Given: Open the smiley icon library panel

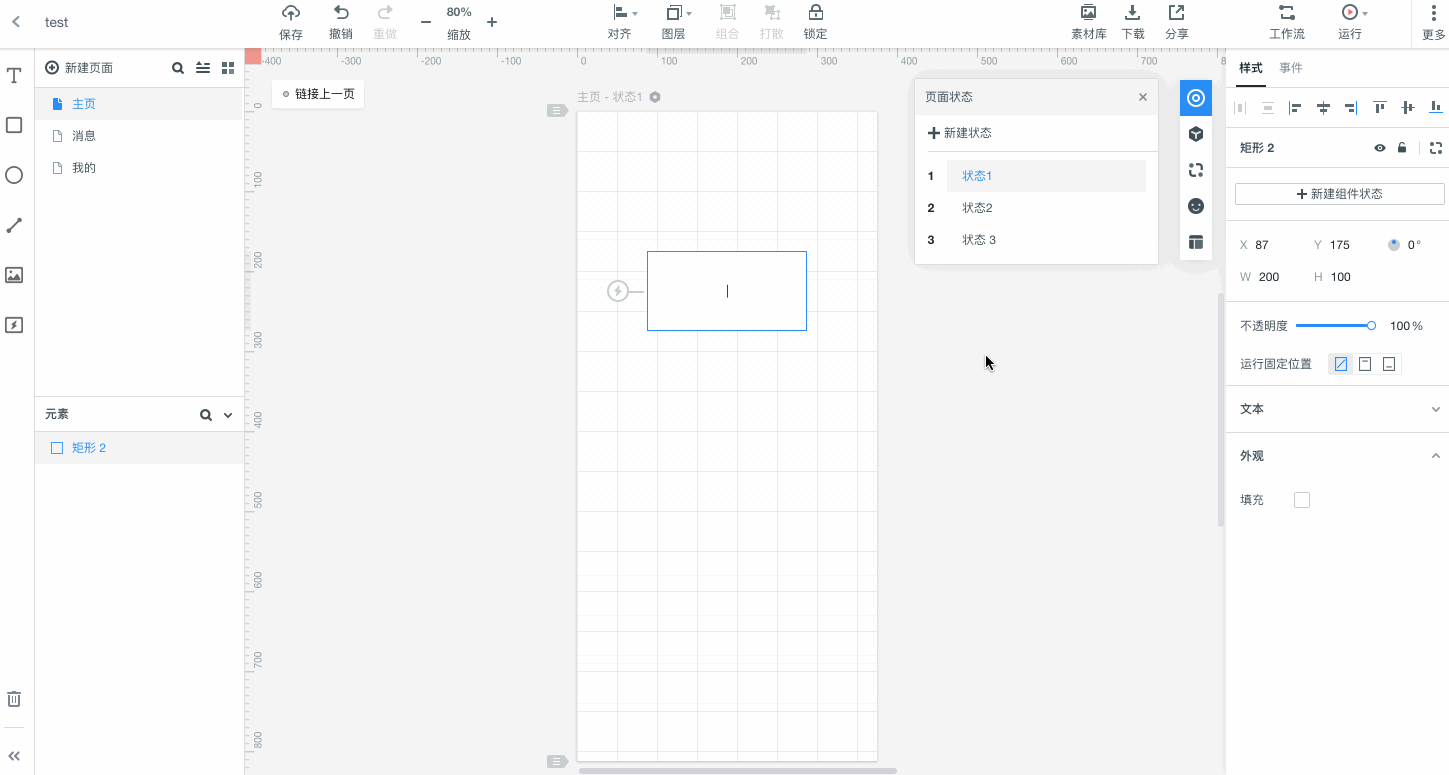Looking at the screenshot, I should [x=1196, y=206].
